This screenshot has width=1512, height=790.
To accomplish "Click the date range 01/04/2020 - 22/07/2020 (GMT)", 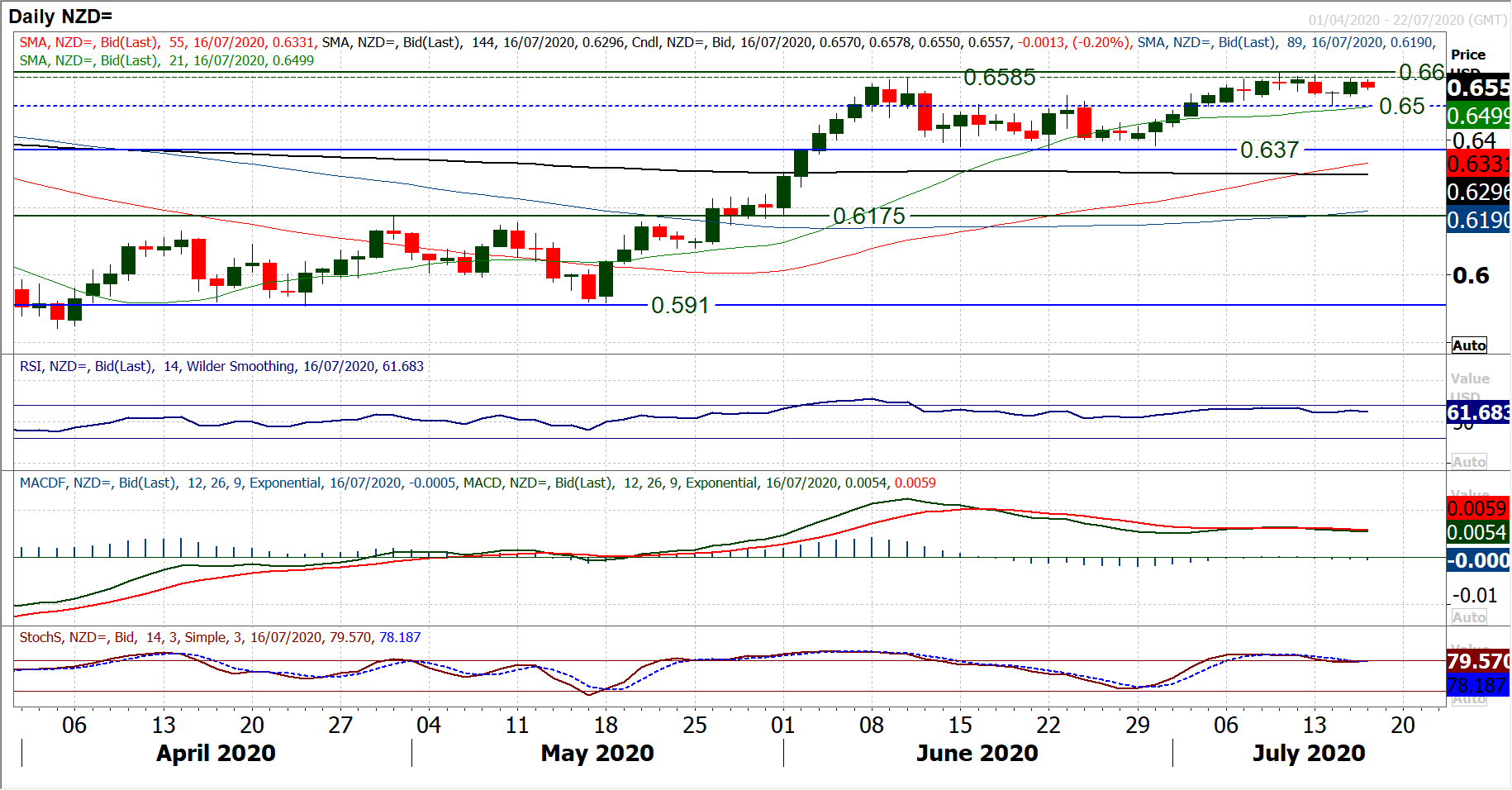I will [x=1408, y=20].
